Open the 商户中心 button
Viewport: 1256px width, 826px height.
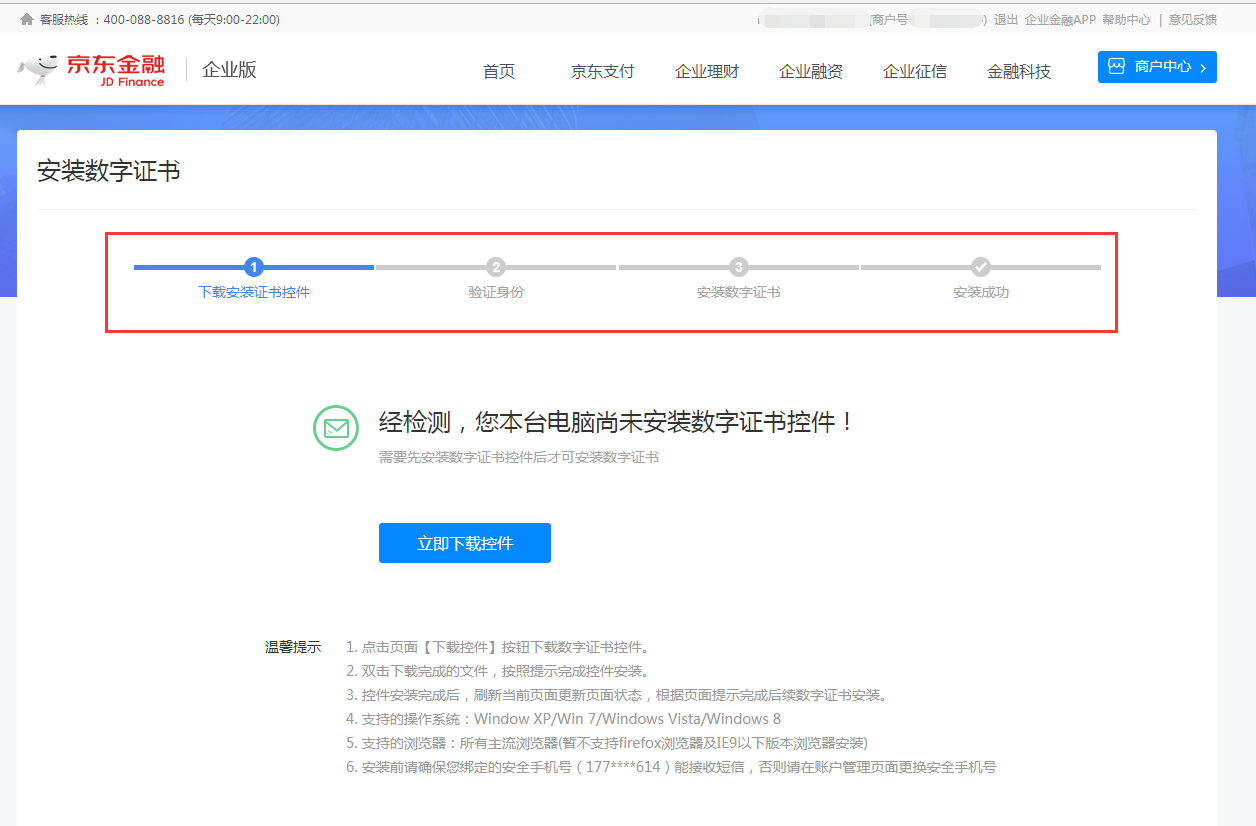point(1157,67)
